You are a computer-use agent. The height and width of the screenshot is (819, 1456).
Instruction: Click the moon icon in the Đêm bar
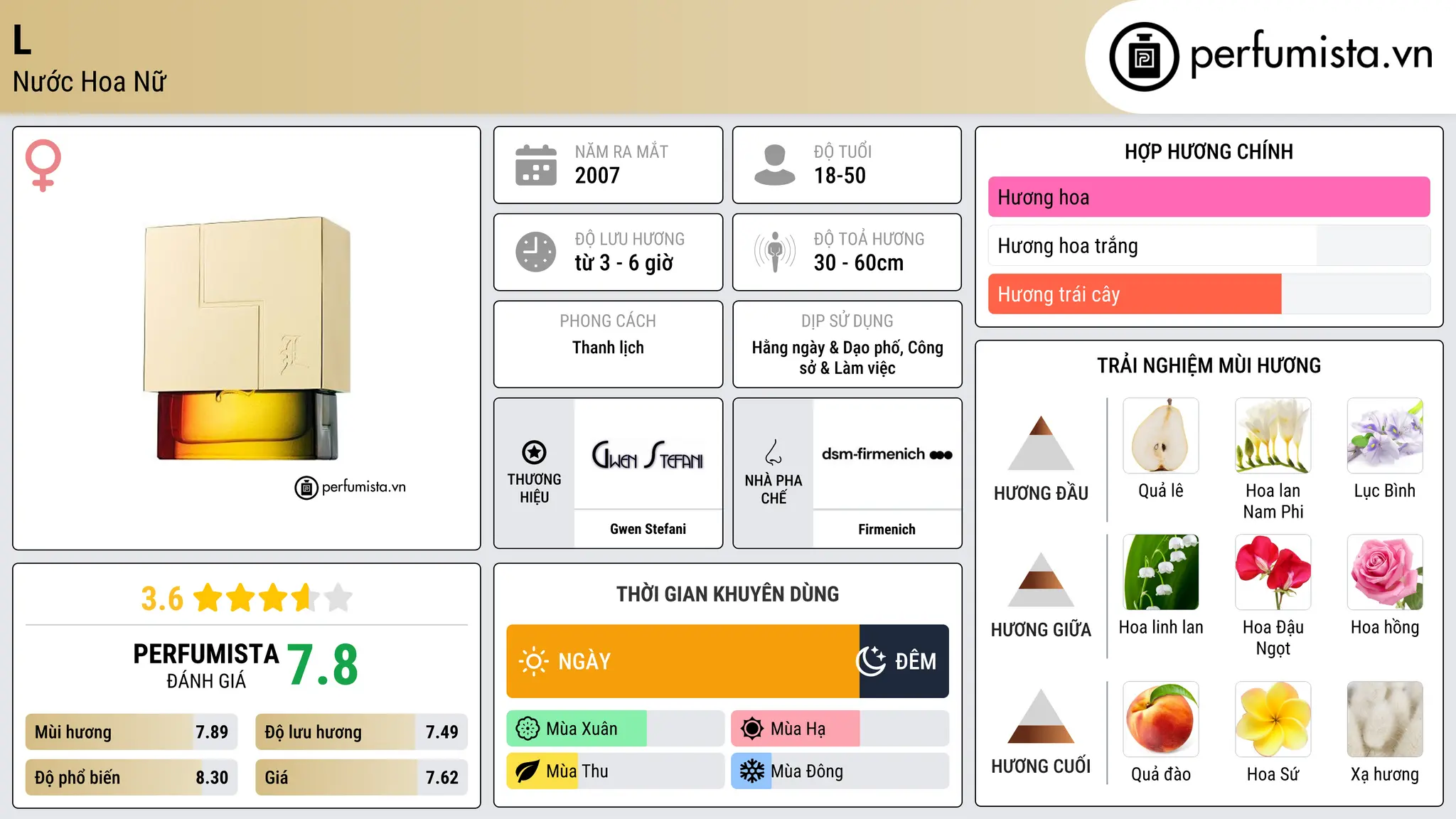(x=871, y=661)
